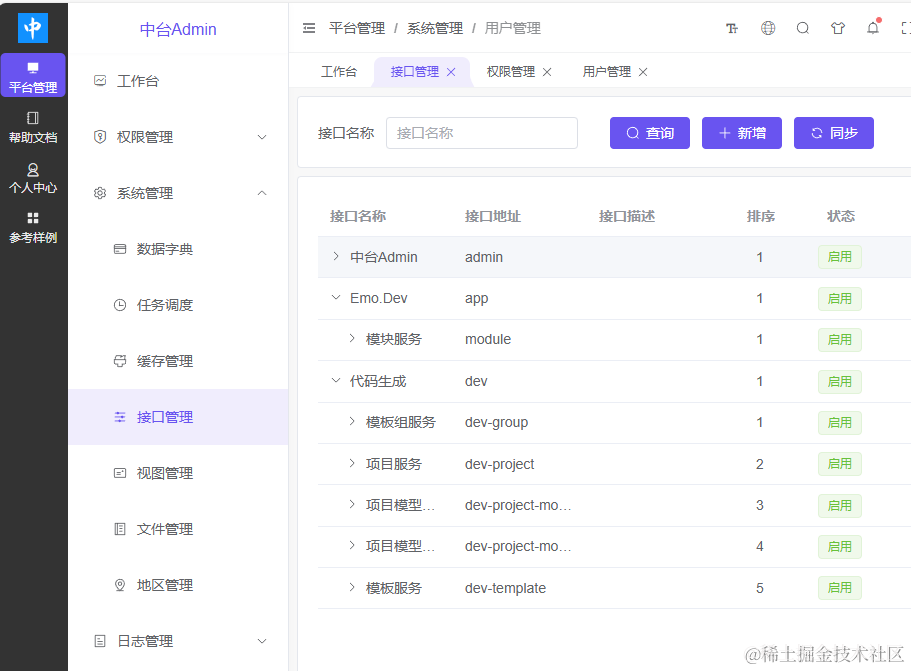The image size is (911, 671).
Task: Open 帮助文档 in the dark sidebar
Action: coord(33,128)
